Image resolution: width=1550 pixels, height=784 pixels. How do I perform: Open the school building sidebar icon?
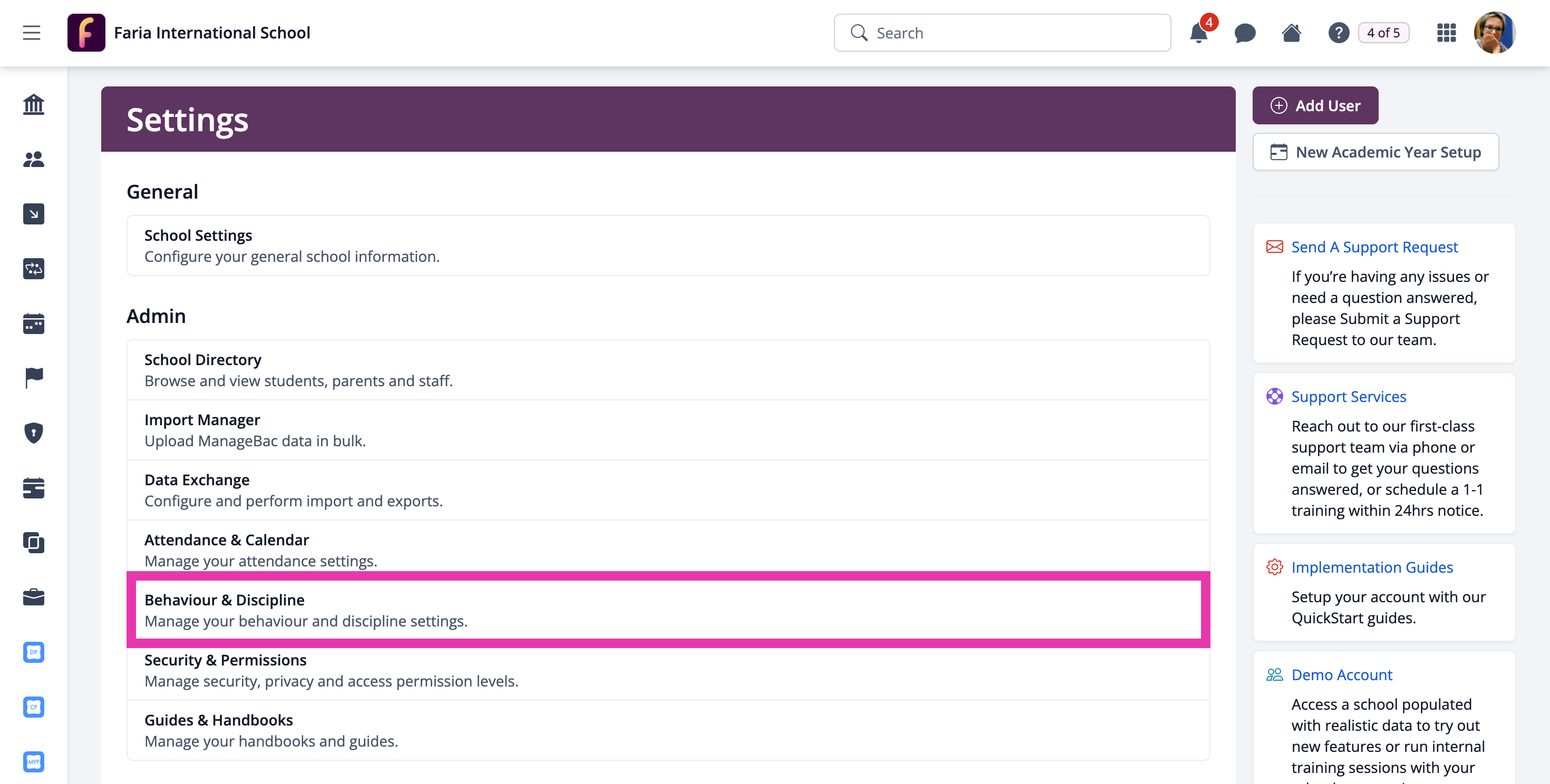[34, 104]
